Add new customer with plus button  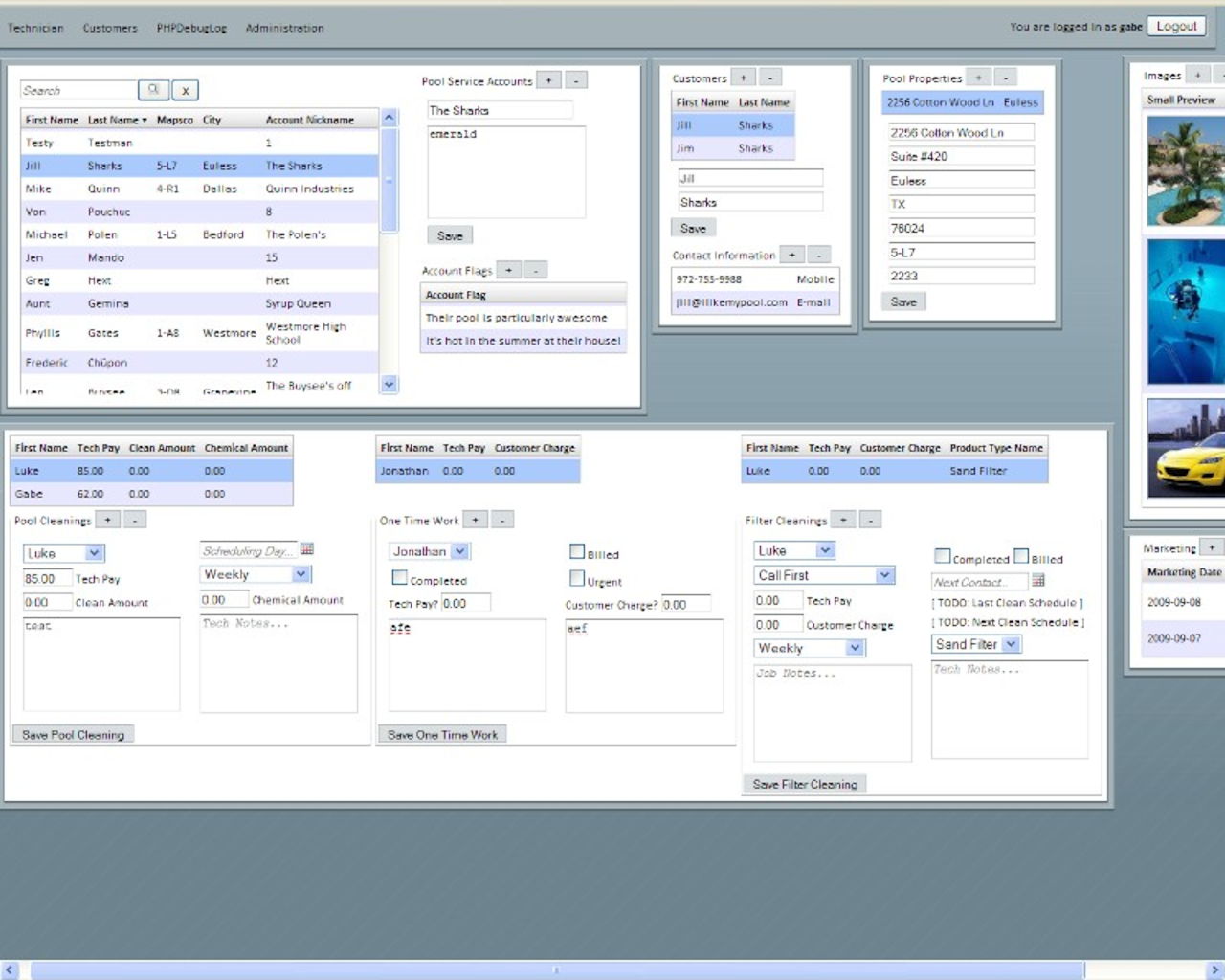tap(744, 78)
